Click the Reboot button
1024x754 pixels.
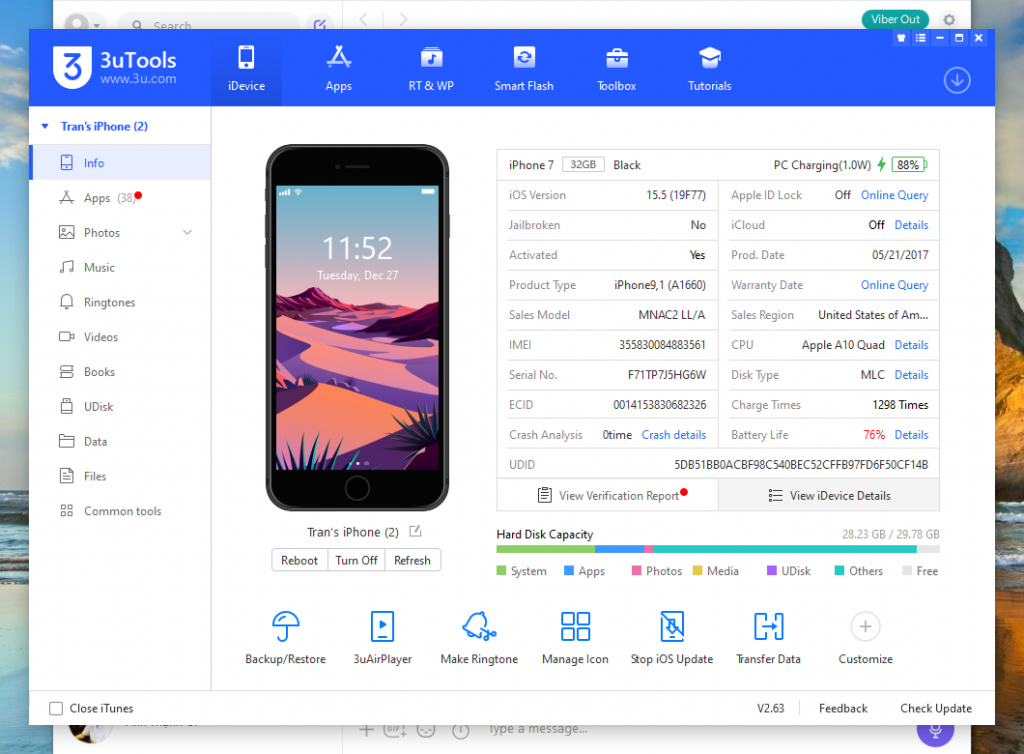299,560
